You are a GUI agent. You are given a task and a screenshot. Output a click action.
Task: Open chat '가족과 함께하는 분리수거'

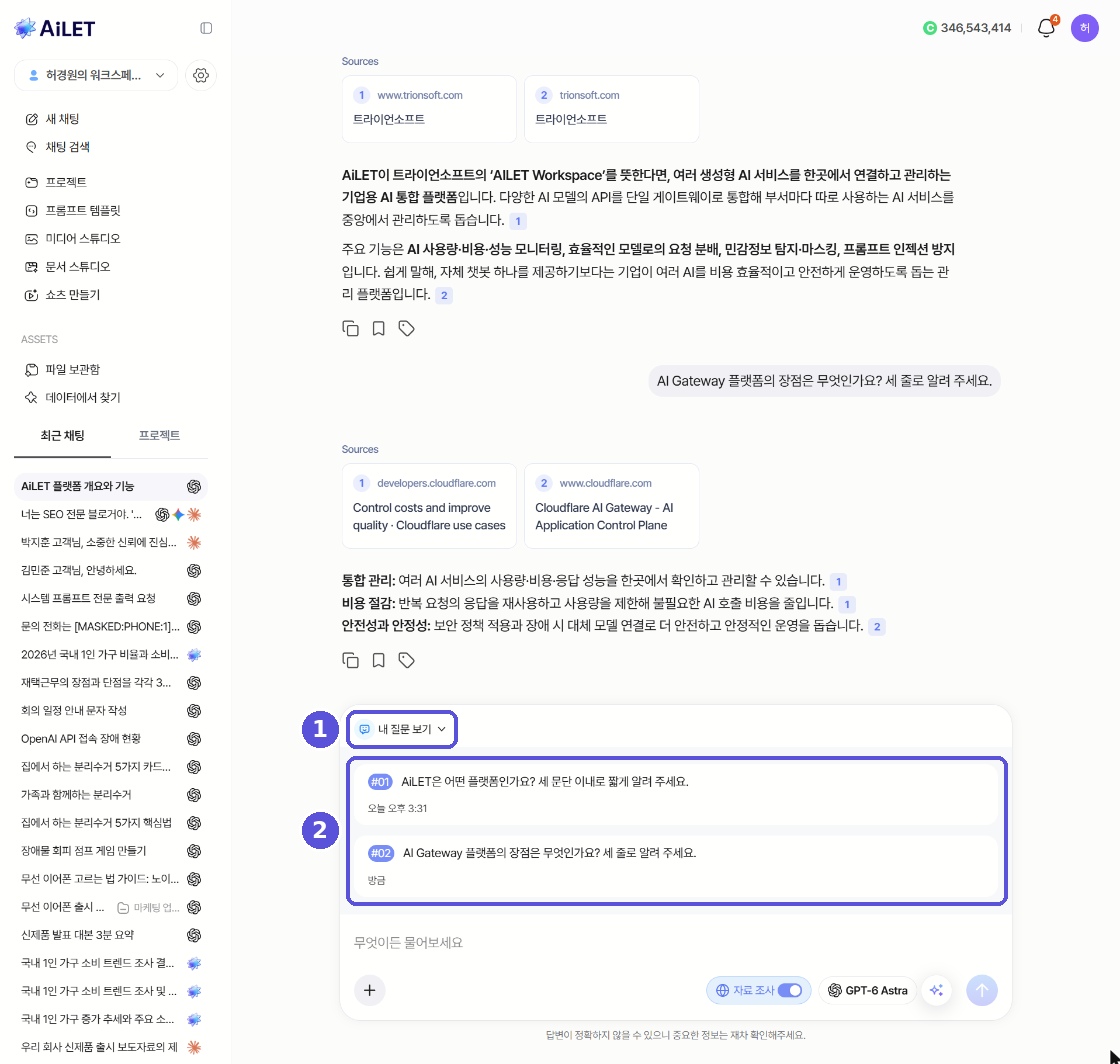(111, 794)
